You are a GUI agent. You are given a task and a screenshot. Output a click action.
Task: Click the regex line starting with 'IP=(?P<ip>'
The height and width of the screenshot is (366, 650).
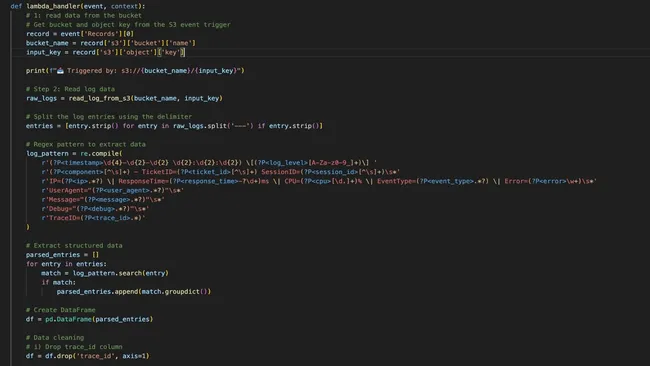tap(319, 181)
